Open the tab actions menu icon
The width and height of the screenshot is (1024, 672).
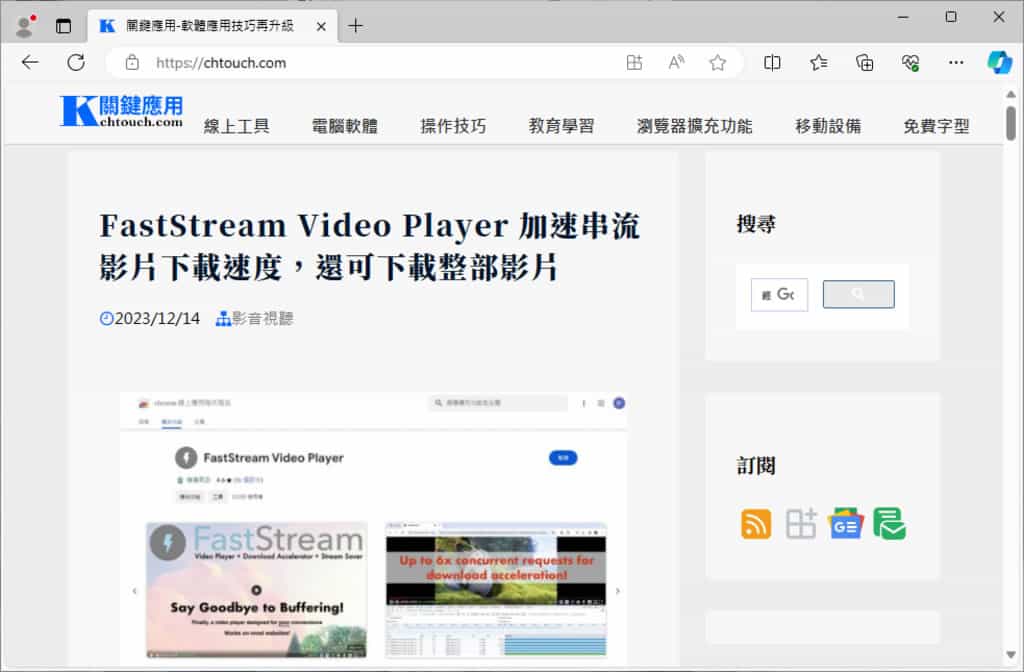pyautogui.click(x=63, y=26)
